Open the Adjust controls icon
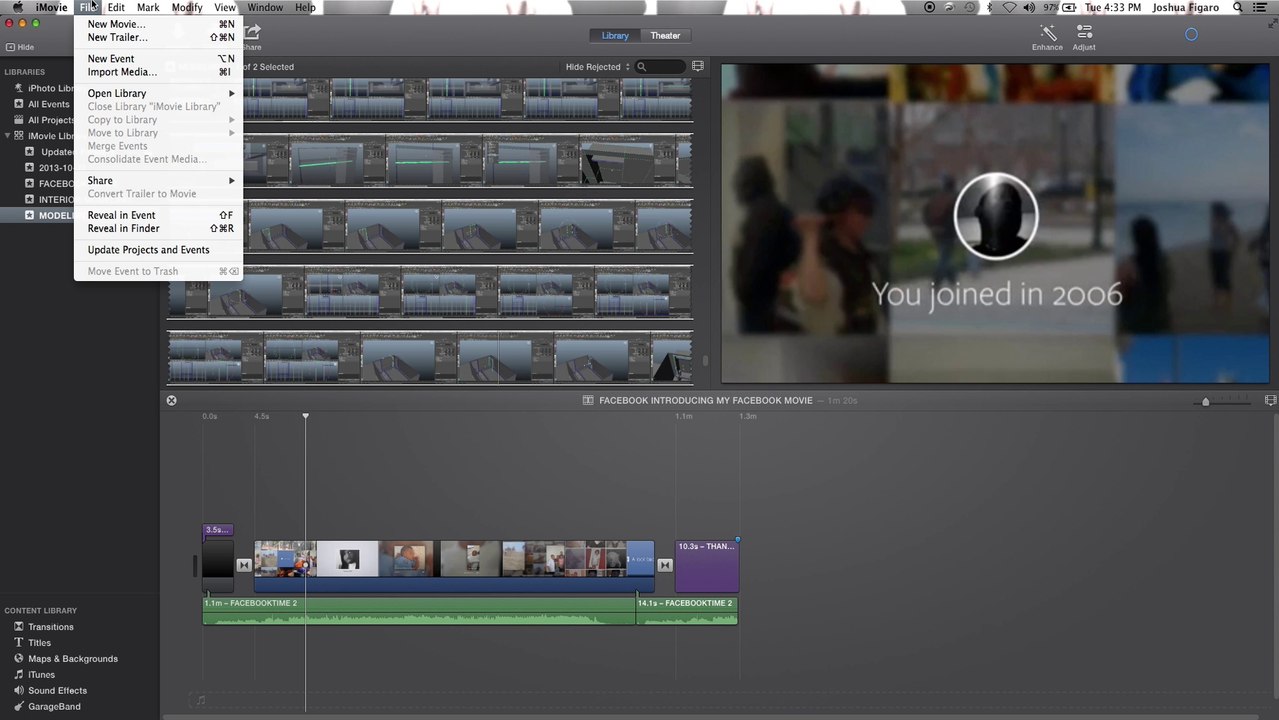 pos(1084,33)
